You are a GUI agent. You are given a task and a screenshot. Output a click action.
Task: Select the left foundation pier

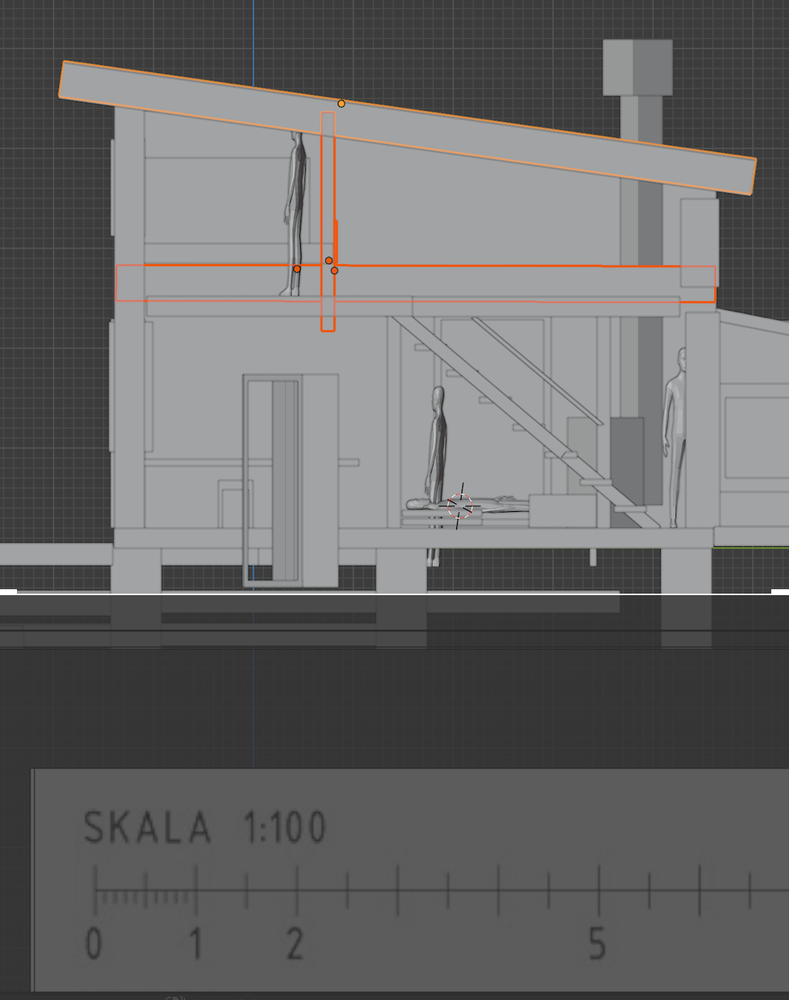click(x=135, y=569)
